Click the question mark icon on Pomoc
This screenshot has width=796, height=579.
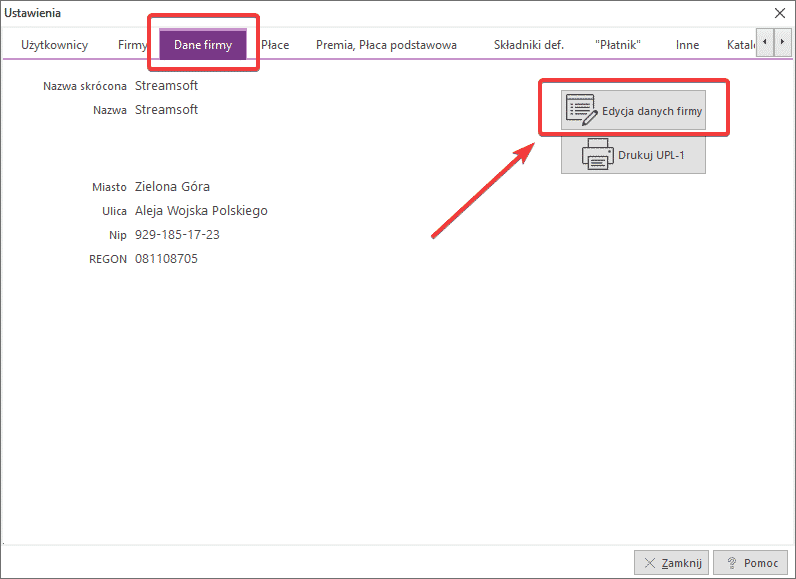(x=732, y=563)
